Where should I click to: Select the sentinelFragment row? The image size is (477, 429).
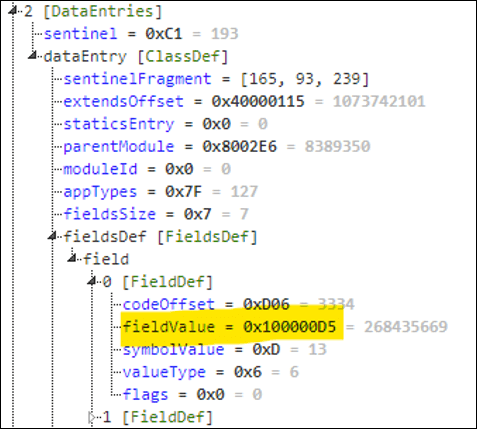[216, 79]
